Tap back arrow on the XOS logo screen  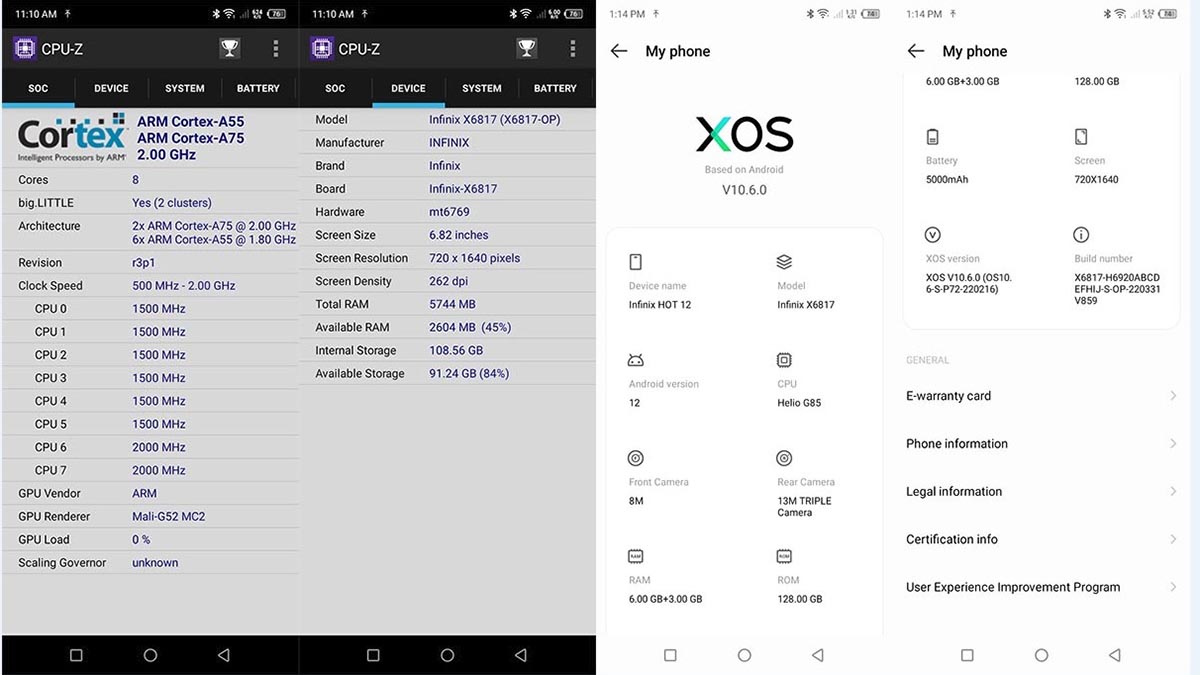point(619,51)
